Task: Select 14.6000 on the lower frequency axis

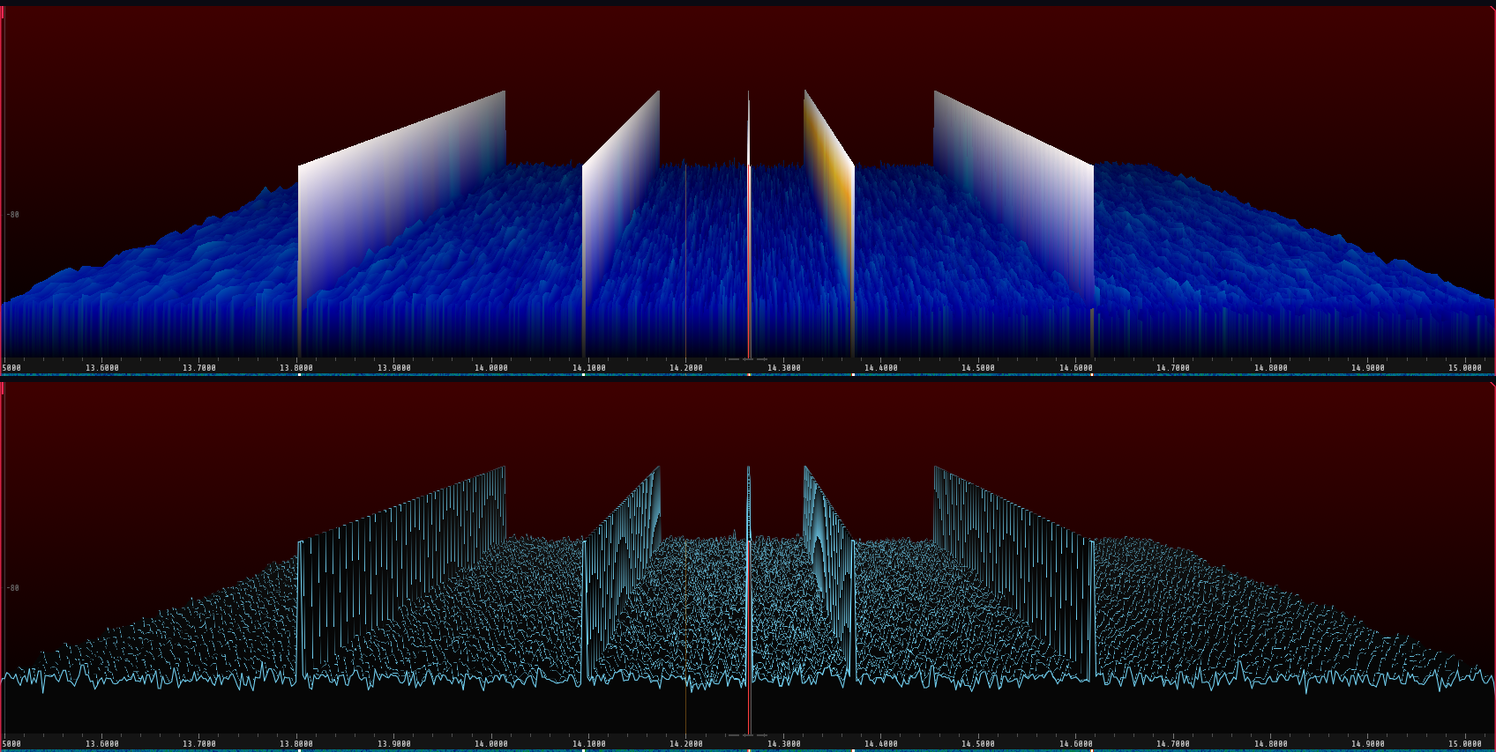Action: 1077,744
